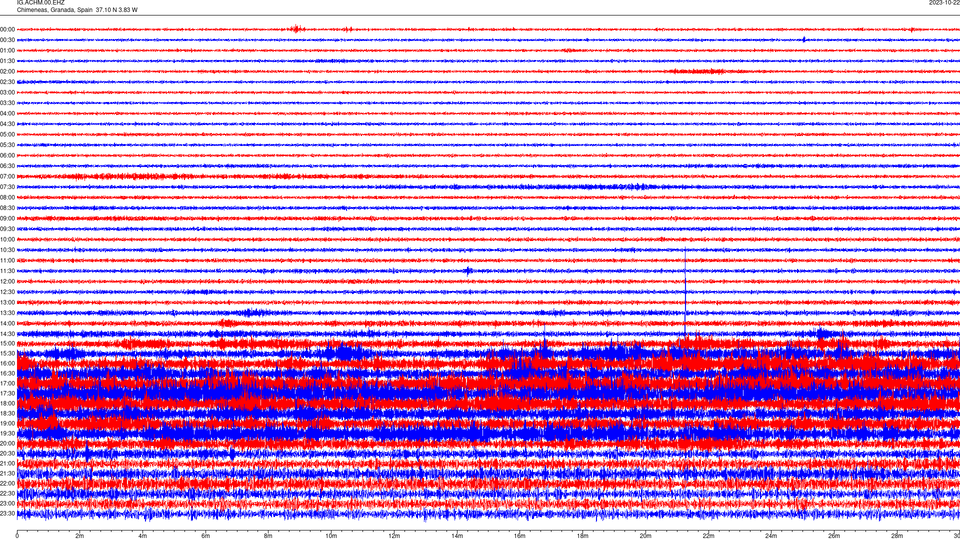Select the 01:00 trace time label
The width and height of the screenshot is (960, 540).
point(7,51)
